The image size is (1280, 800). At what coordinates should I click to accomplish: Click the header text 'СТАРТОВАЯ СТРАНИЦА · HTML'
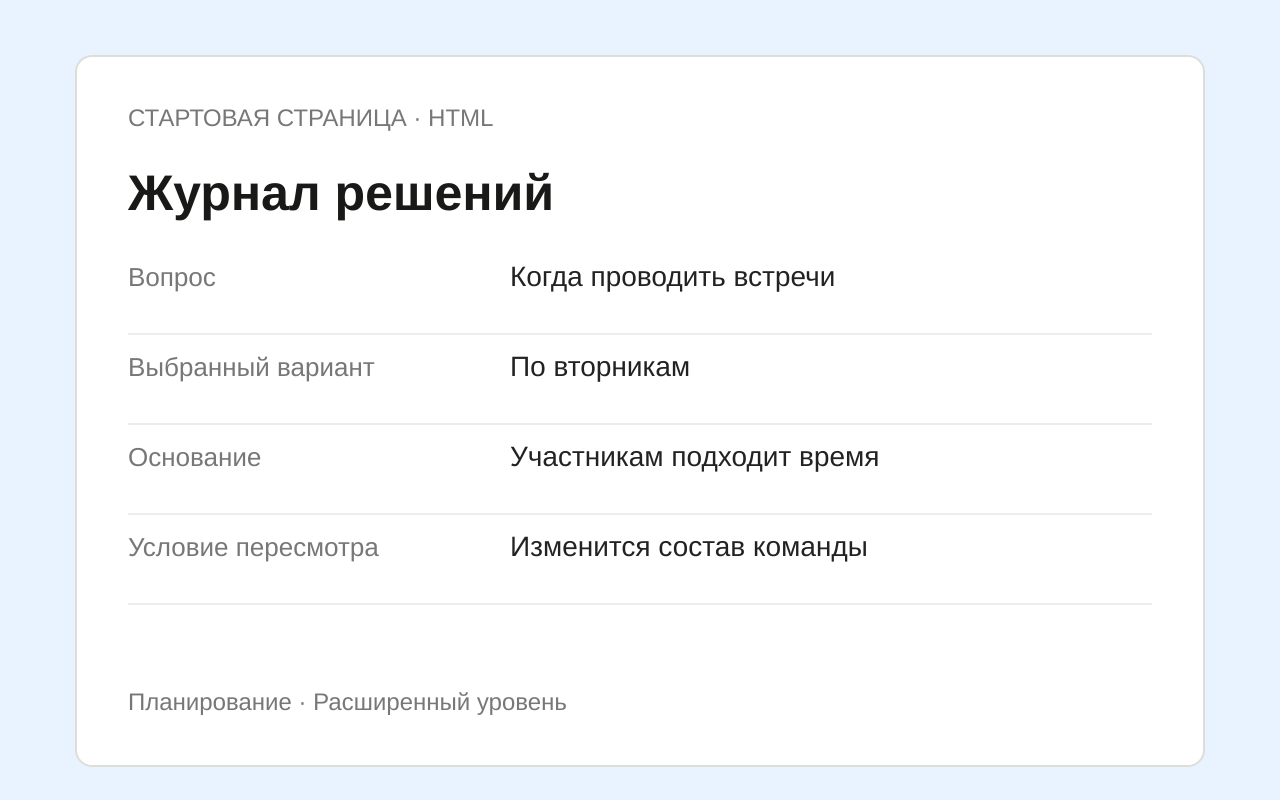[310, 118]
